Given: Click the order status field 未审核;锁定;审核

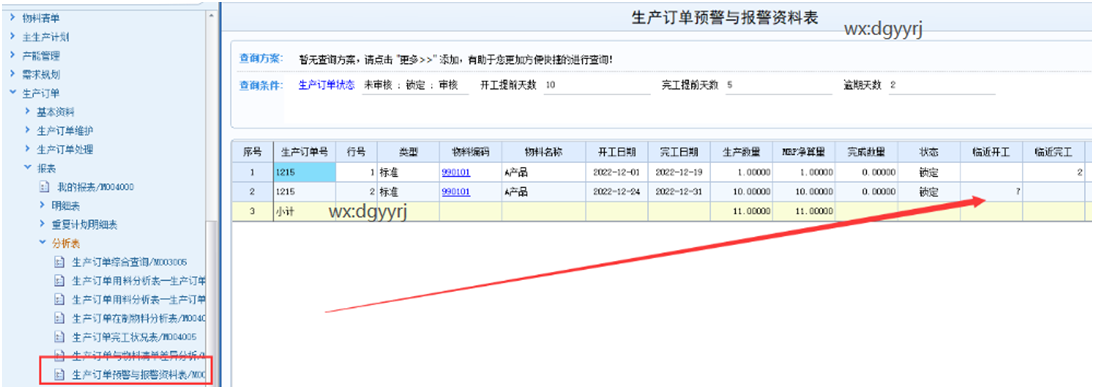Looking at the screenshot, I should tap(416, 86).
